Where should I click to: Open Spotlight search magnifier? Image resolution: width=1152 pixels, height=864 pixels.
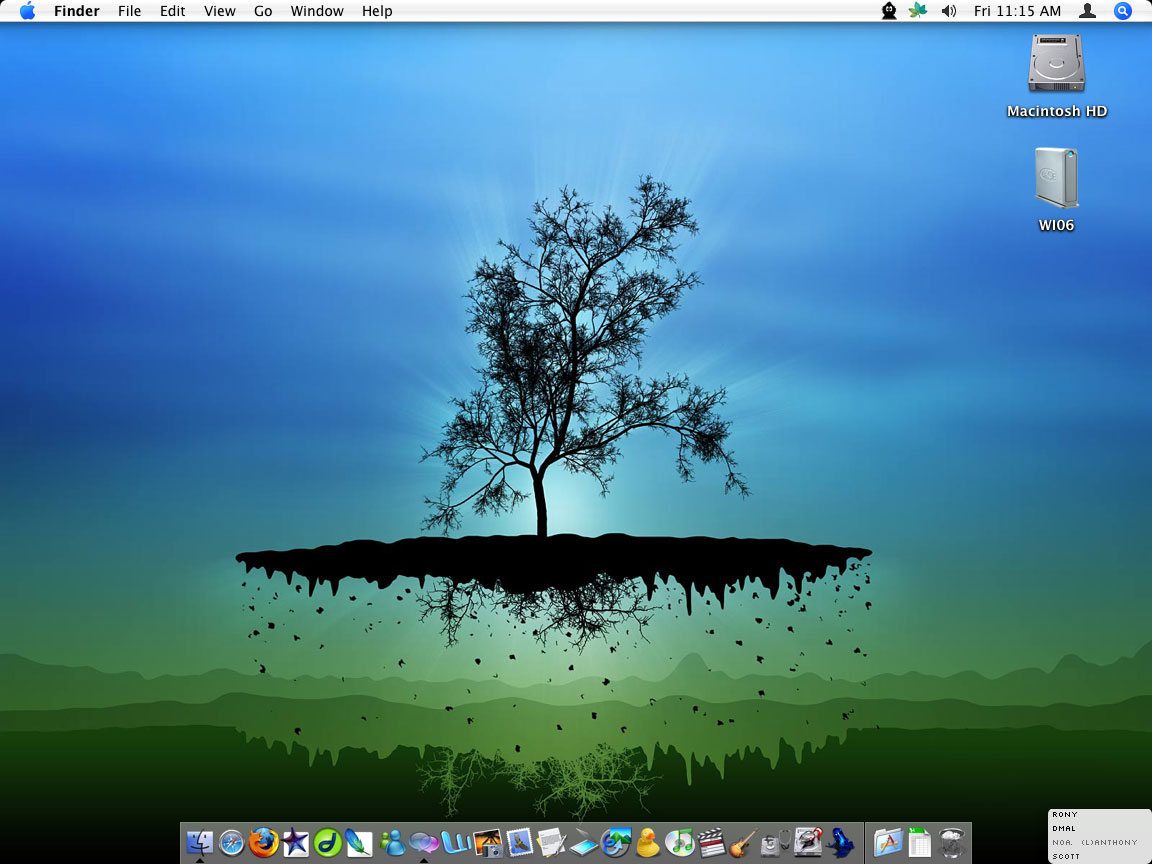click(1122, 11)
